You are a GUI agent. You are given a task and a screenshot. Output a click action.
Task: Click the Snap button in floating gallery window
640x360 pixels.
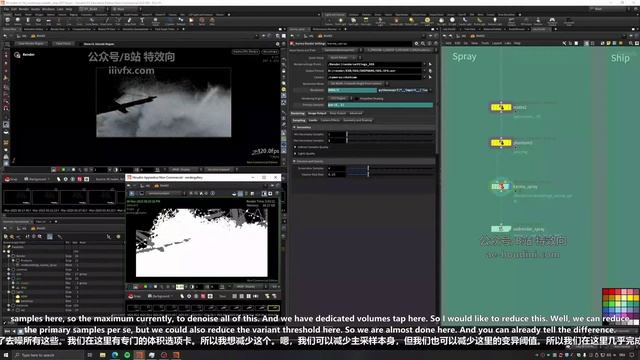135,296
